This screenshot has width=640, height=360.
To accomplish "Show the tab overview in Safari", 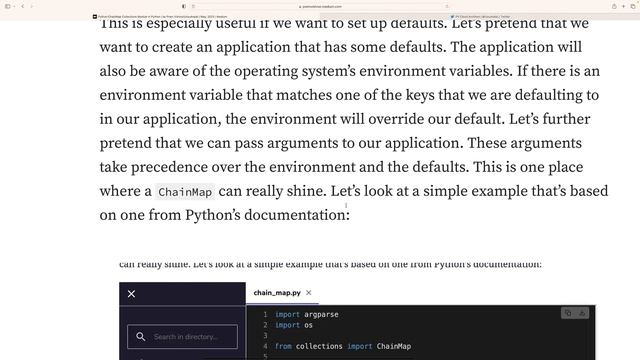I will coord(633,6).
